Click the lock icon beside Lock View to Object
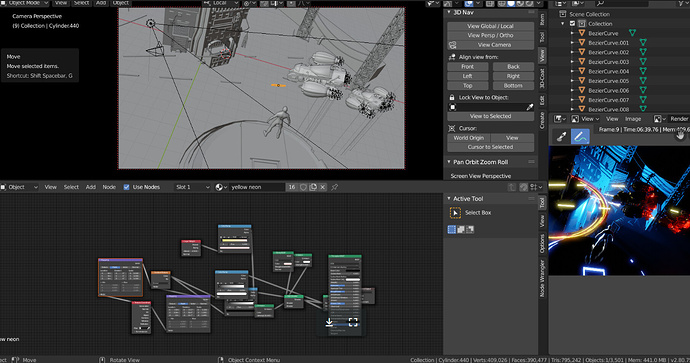 452,97
